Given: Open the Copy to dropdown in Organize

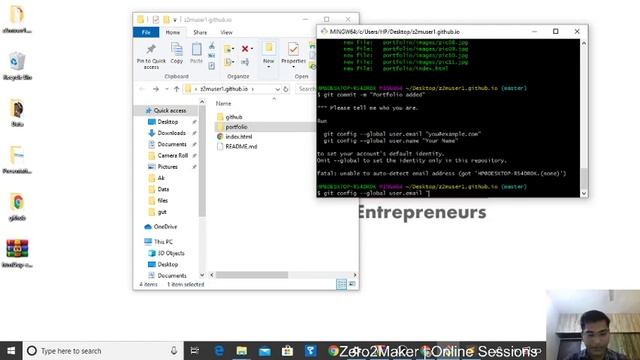Looking at the screenshot, I should (x=229, y=62).
